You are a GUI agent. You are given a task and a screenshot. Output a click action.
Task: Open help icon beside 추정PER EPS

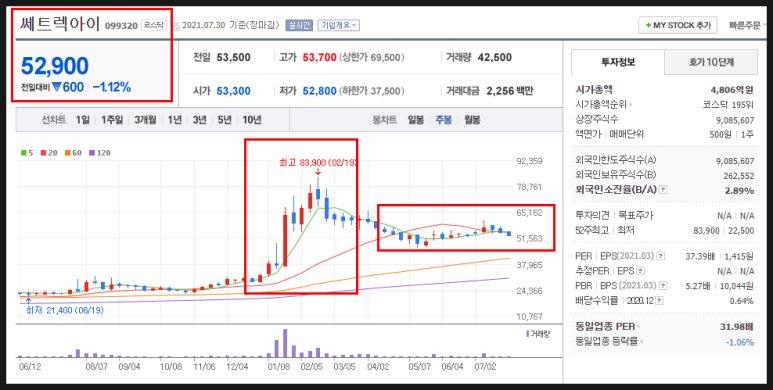point(640,271)
